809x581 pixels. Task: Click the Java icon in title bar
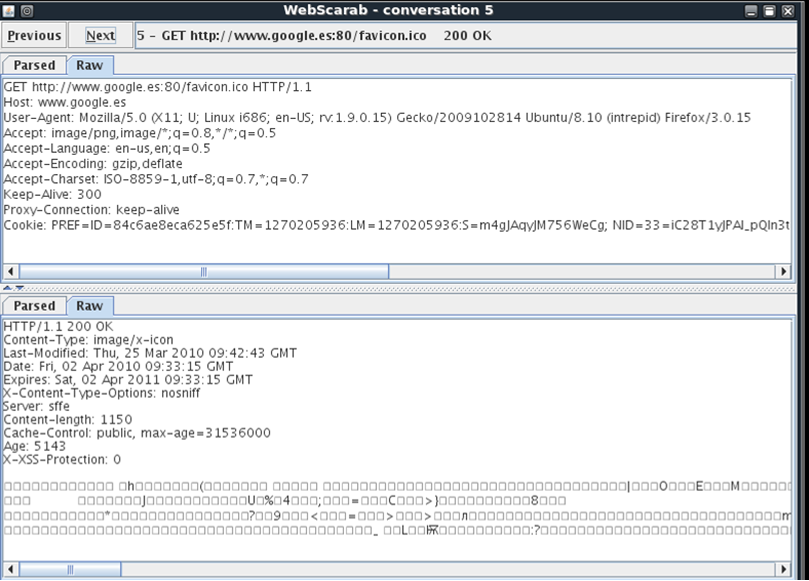click(x=8, y=10)
